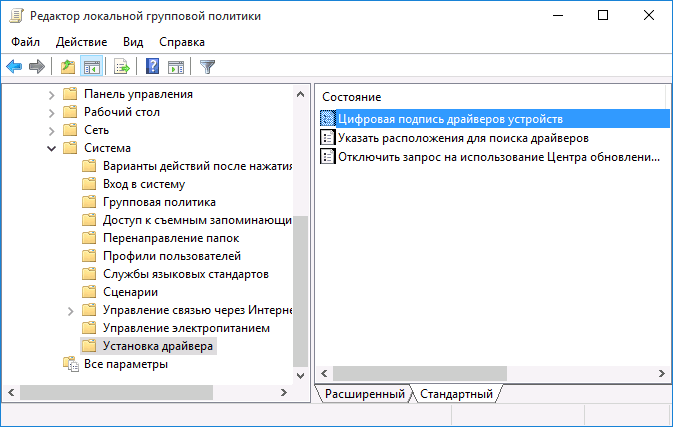
Task: Click the Back arrow toolbar icon
Action: [14, 67]
